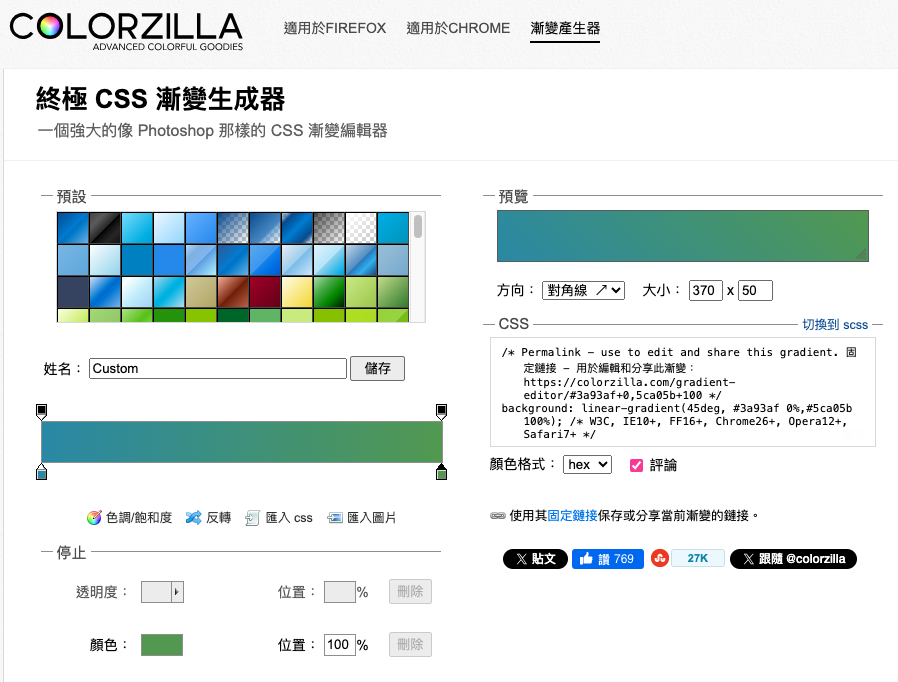Click the 儲存 save button
This screenshot has width=898, height=682.
coord(377,368)
